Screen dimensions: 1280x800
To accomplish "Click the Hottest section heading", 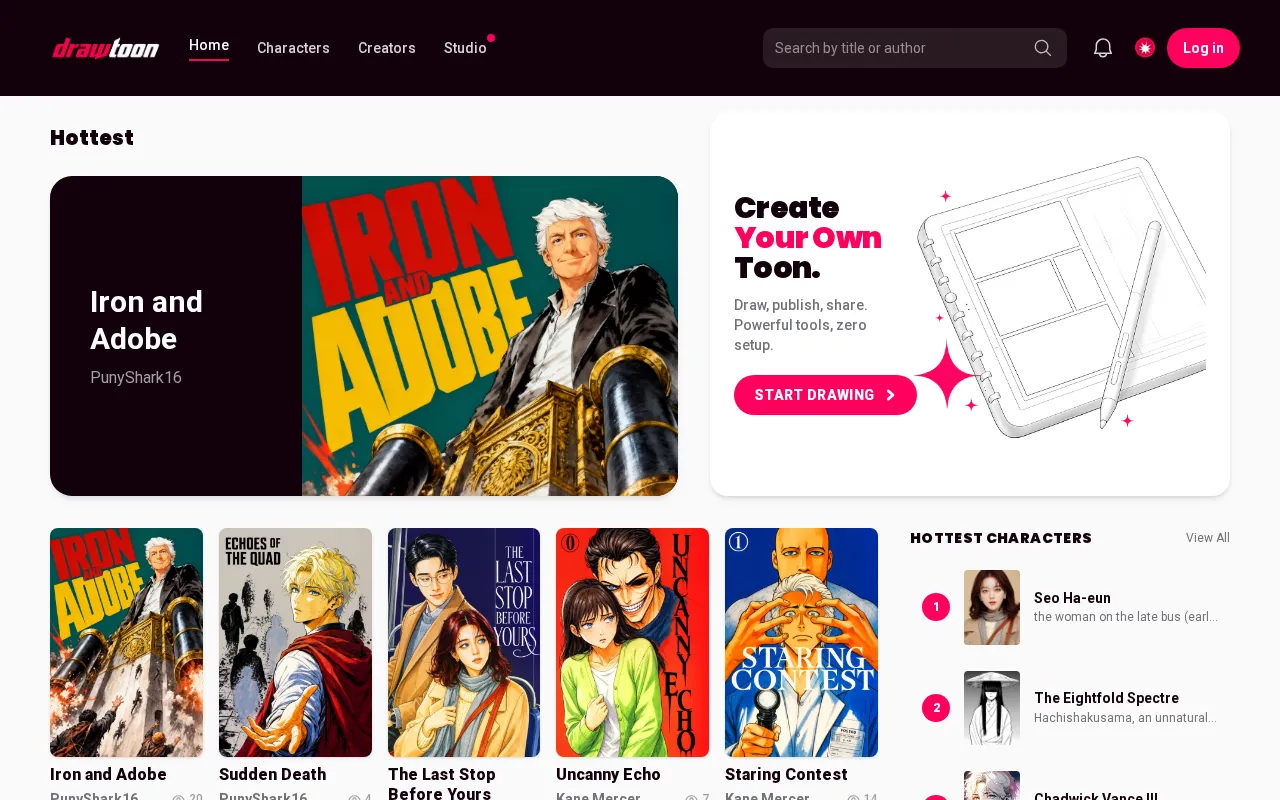I will (92, 138).
